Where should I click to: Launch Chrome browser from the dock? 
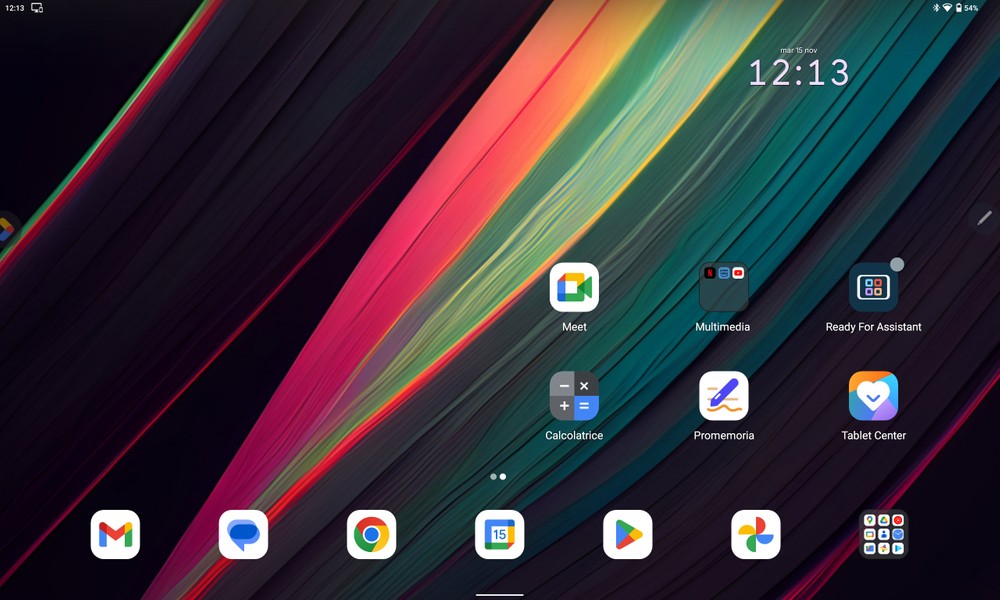pos(372,534)
